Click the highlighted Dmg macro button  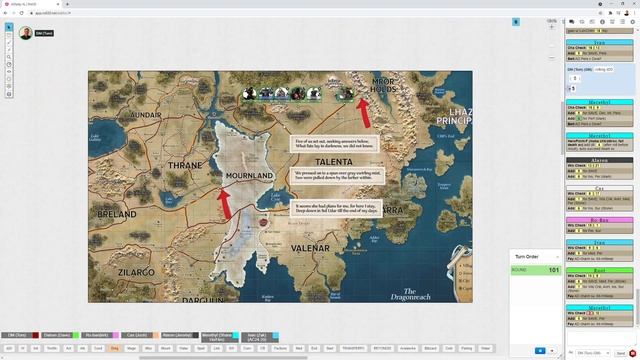point(115,349)
